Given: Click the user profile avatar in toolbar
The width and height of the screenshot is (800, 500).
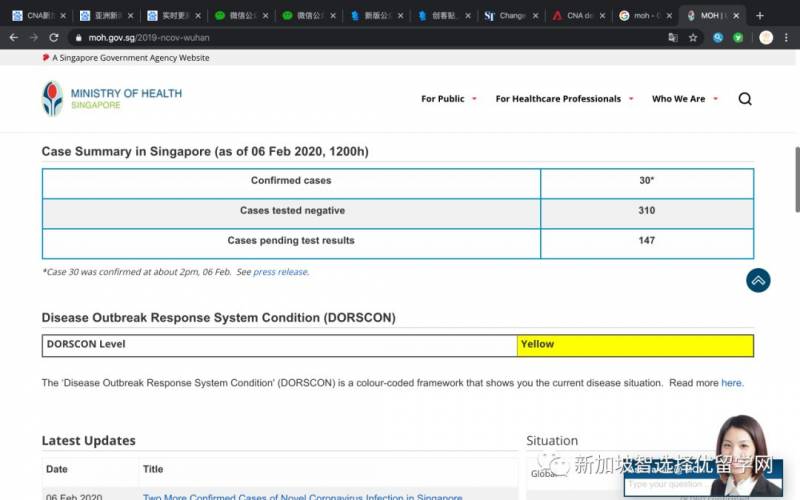Looking at the screenshot, I should [766, 38].
